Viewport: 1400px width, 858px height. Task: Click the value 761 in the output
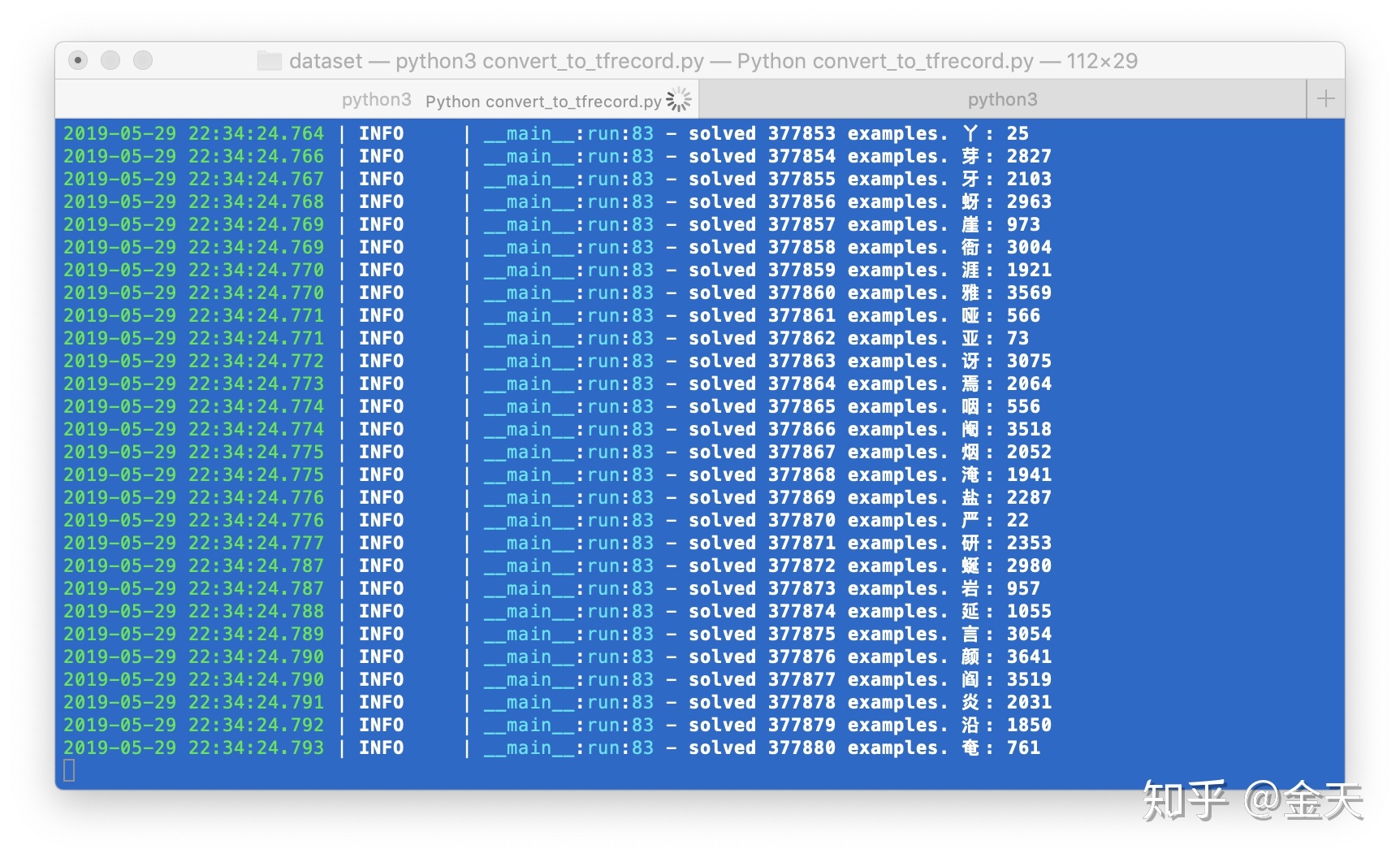[1023, 747]
